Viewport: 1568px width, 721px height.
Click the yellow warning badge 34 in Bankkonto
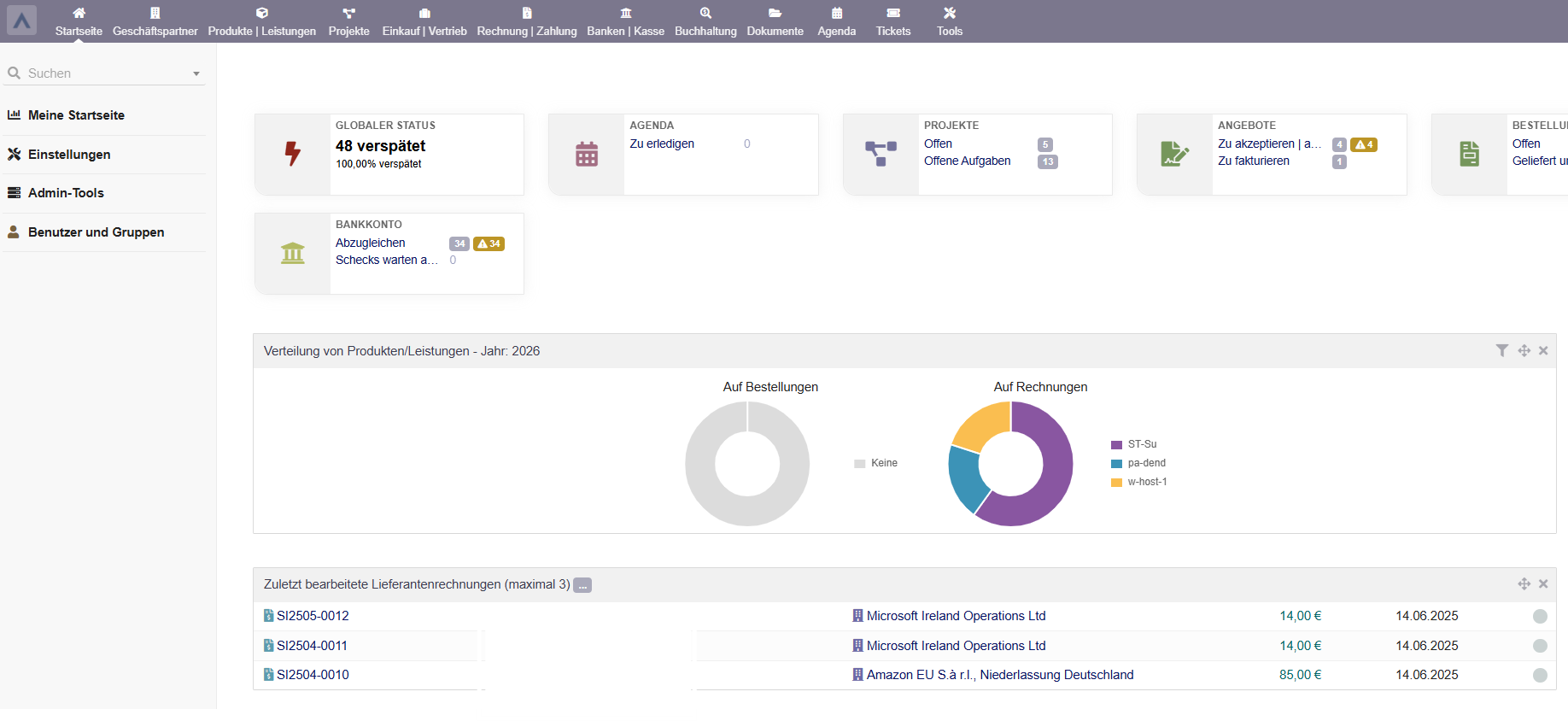tap(489, 243)
